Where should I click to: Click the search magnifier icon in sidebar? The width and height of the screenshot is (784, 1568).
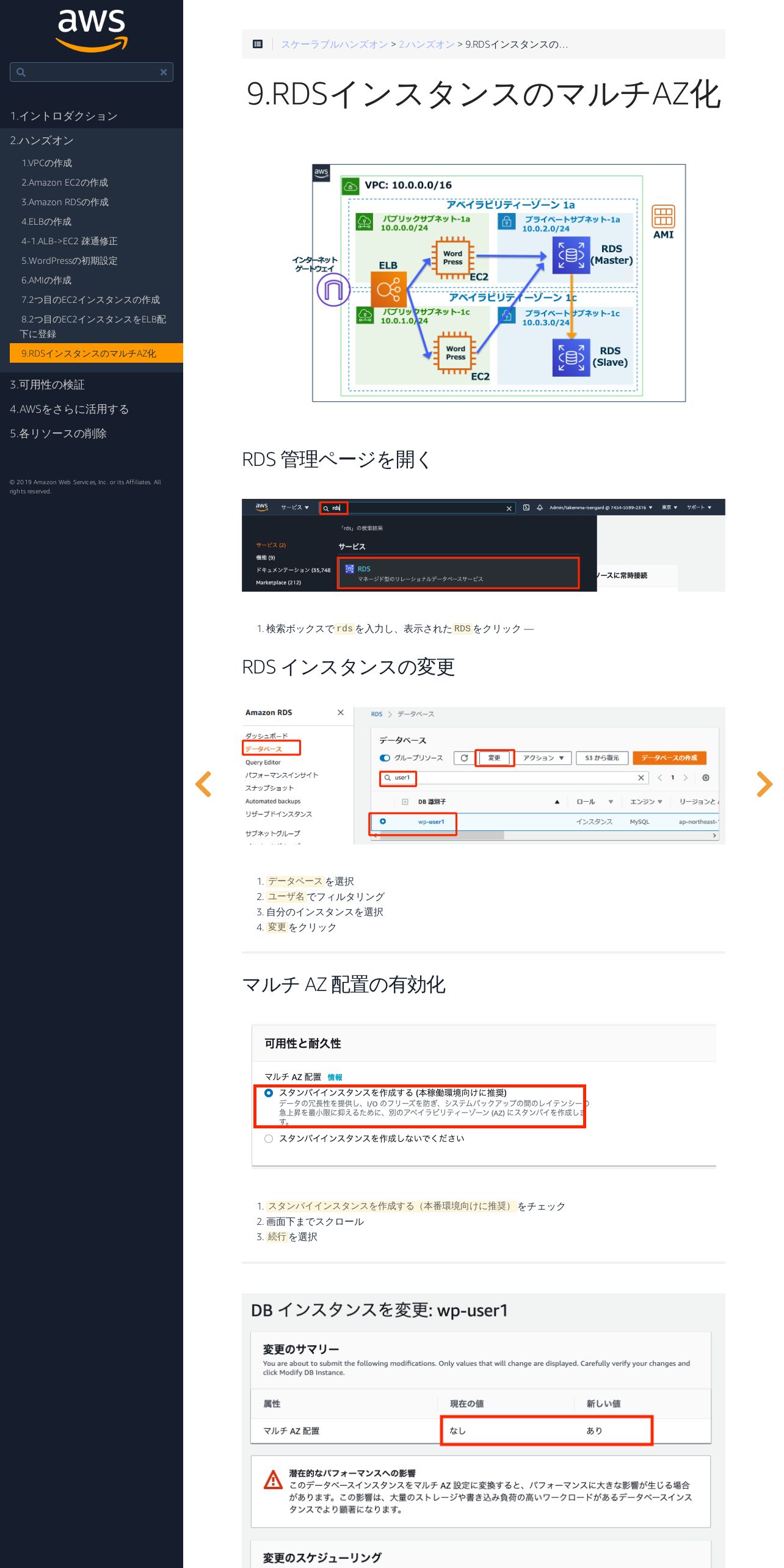tap(21, 72)
